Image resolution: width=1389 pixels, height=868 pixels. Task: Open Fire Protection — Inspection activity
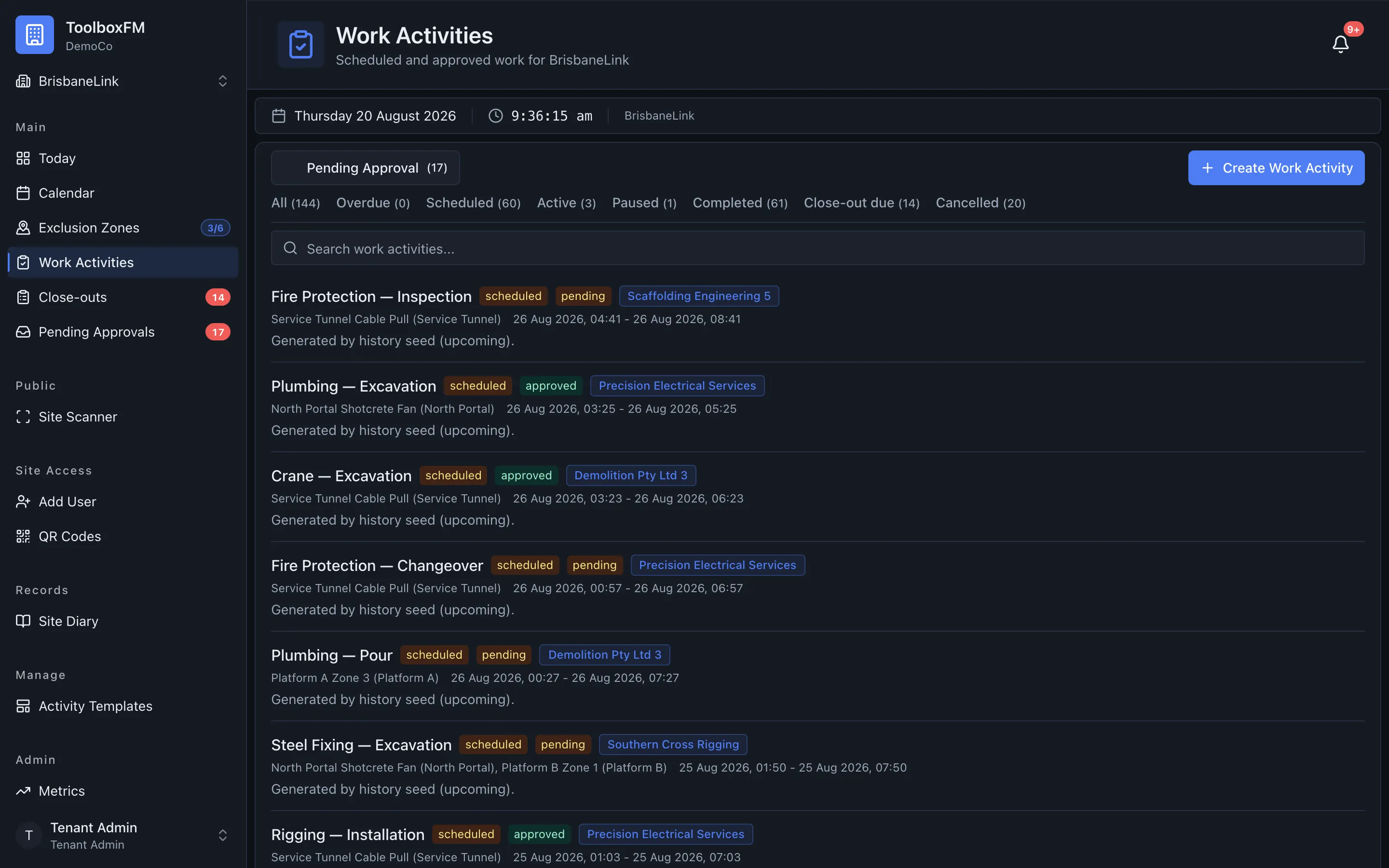371,296
